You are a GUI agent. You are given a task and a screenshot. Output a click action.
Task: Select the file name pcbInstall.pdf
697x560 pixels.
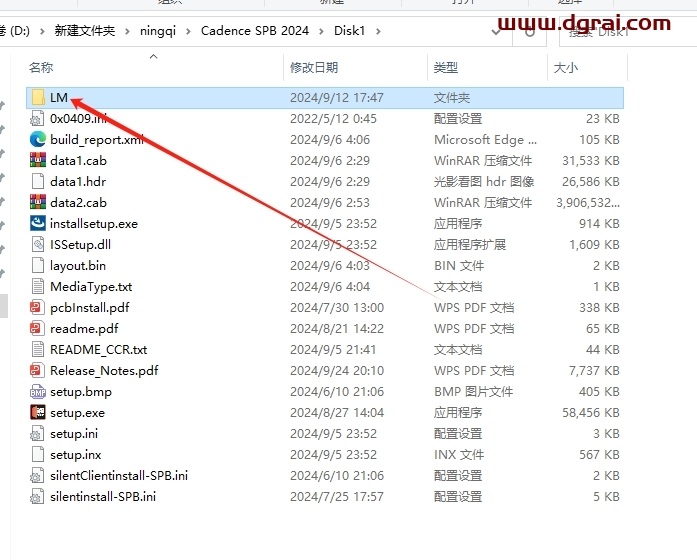click(x=89, y=308)
